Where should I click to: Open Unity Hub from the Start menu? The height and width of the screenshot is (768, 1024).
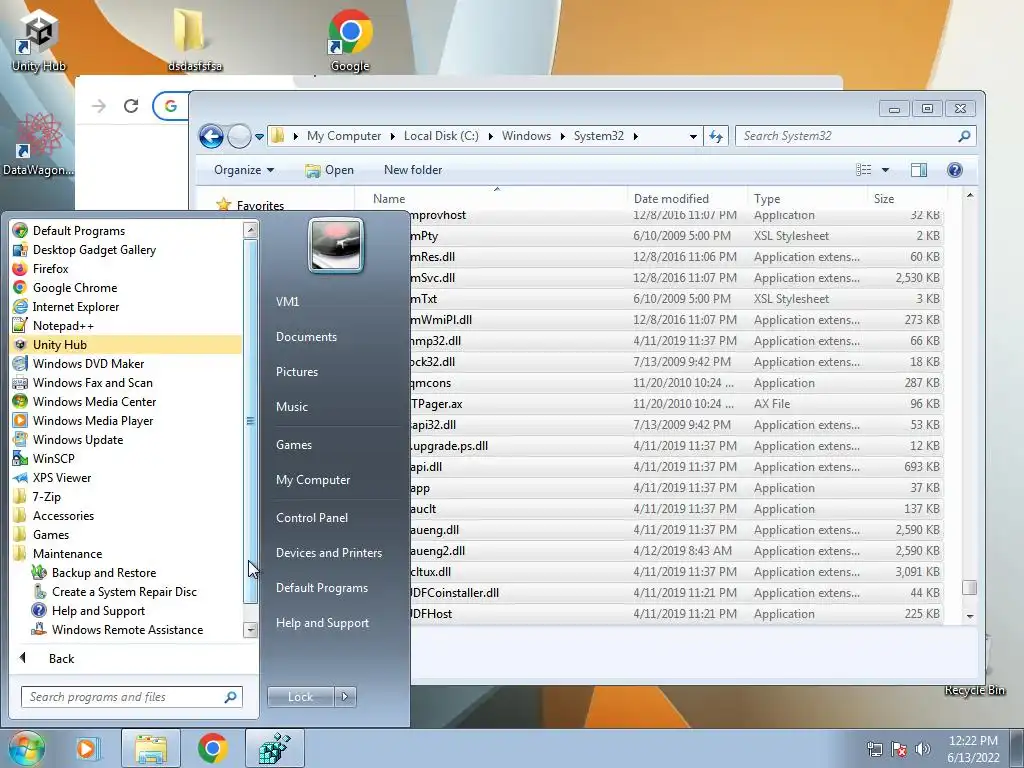pos(125,345)
